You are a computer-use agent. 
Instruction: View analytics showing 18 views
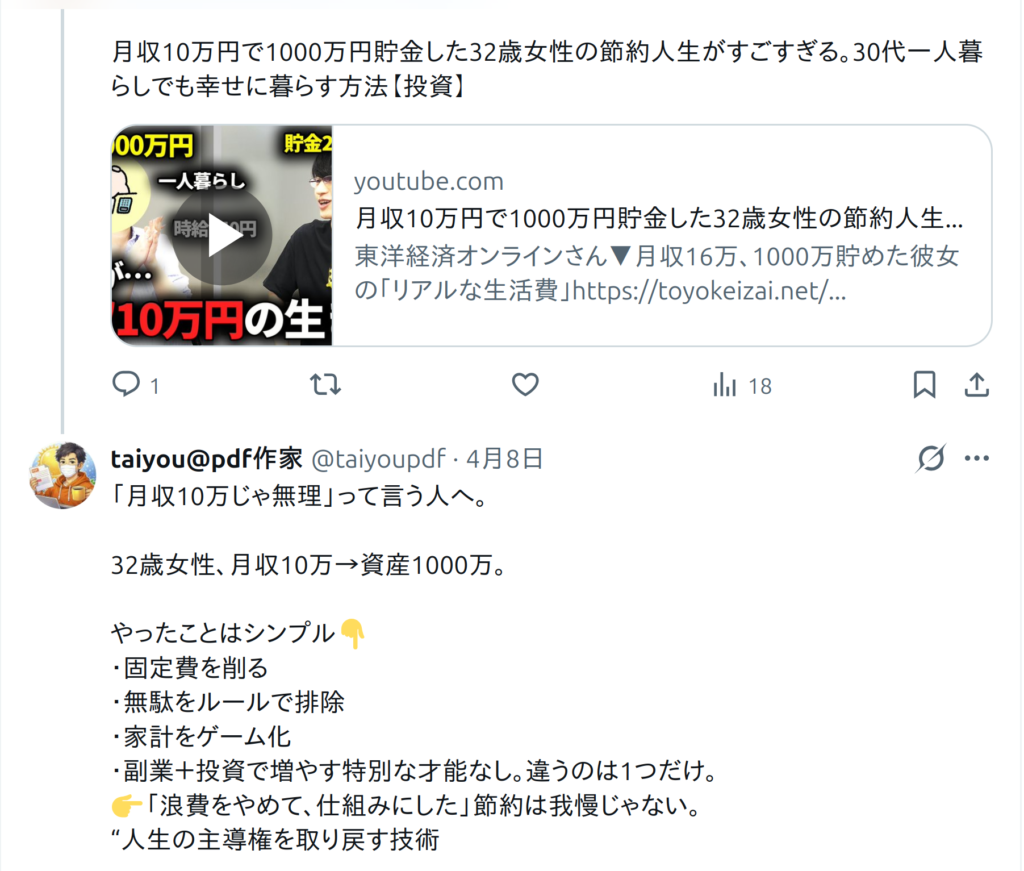pyautogui.click(x=743, y=385)
